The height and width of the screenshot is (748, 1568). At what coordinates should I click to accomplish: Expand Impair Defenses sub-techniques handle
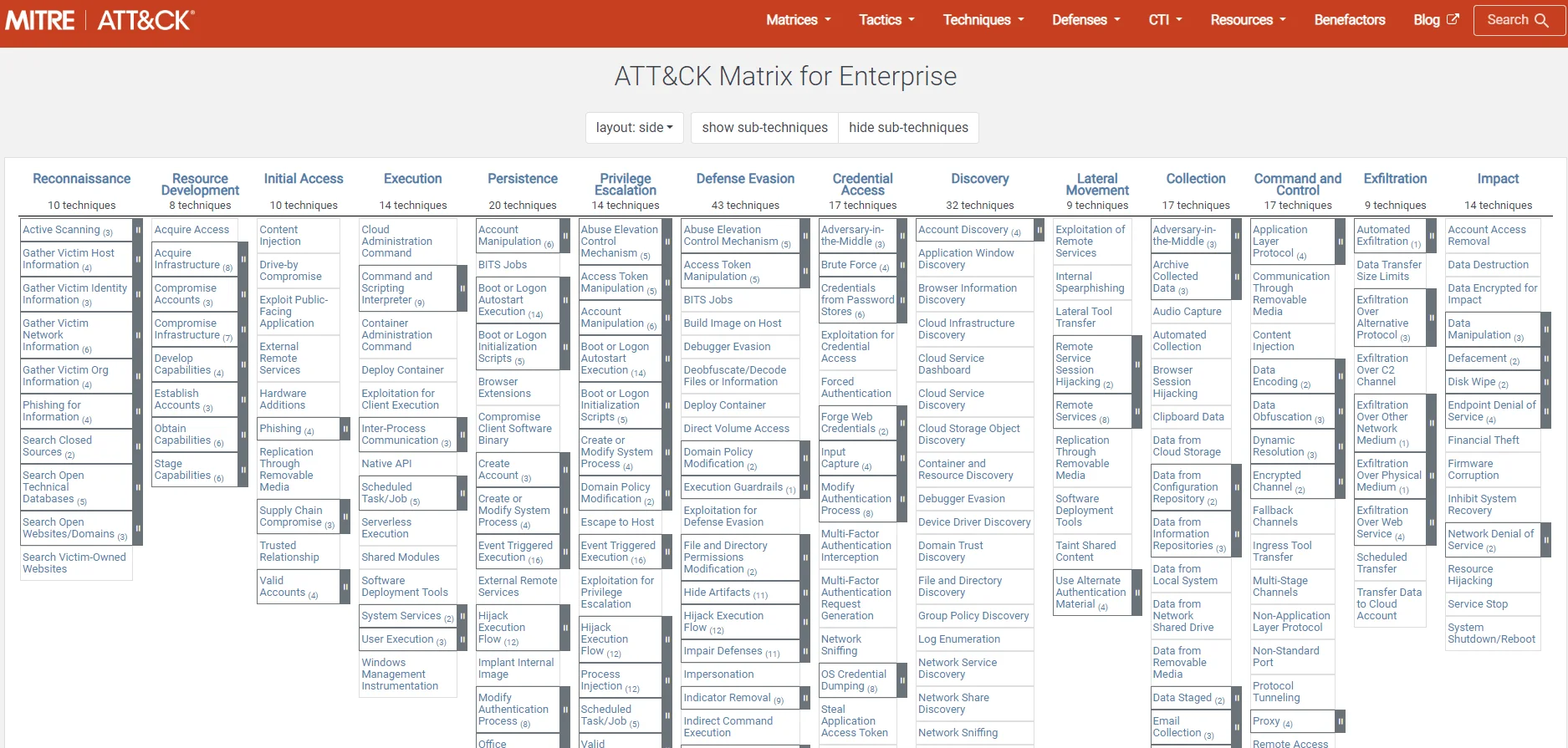[x=805, y=651]
